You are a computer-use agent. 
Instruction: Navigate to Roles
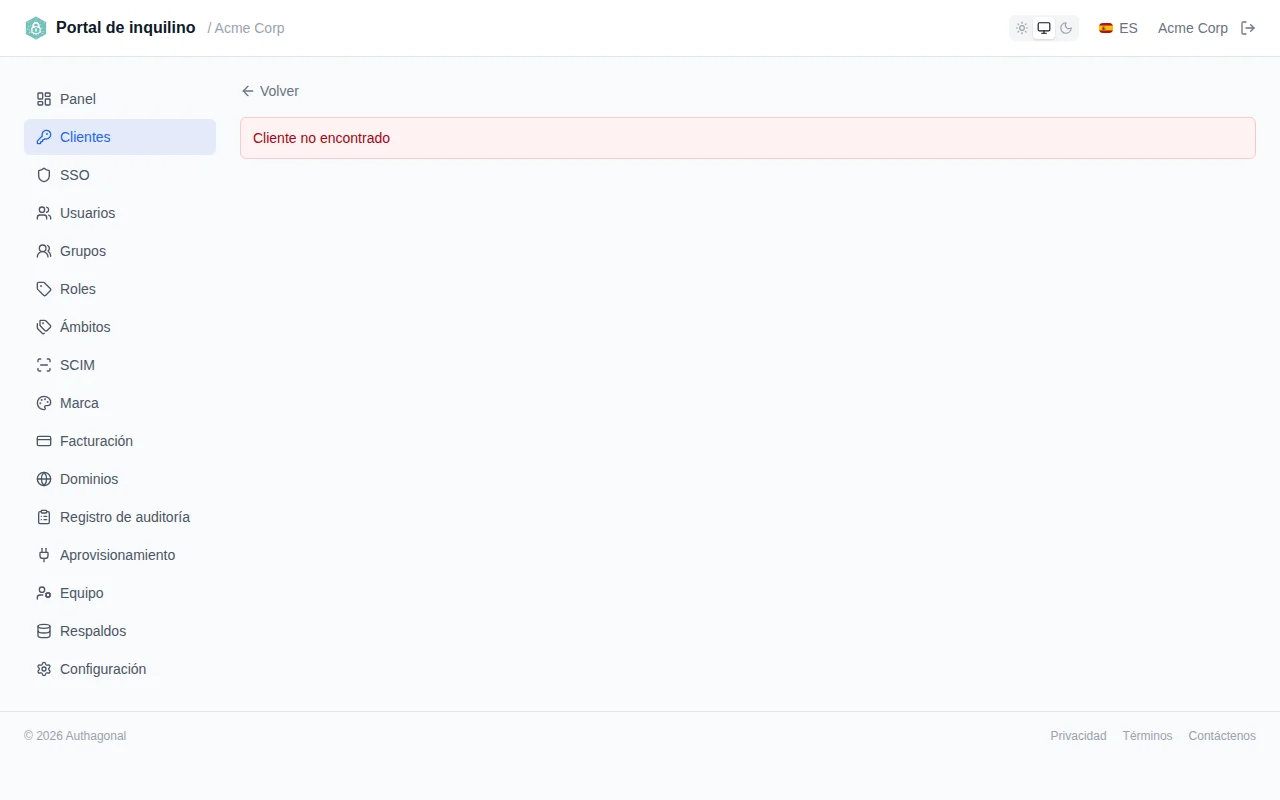click(x=120, y=289)
